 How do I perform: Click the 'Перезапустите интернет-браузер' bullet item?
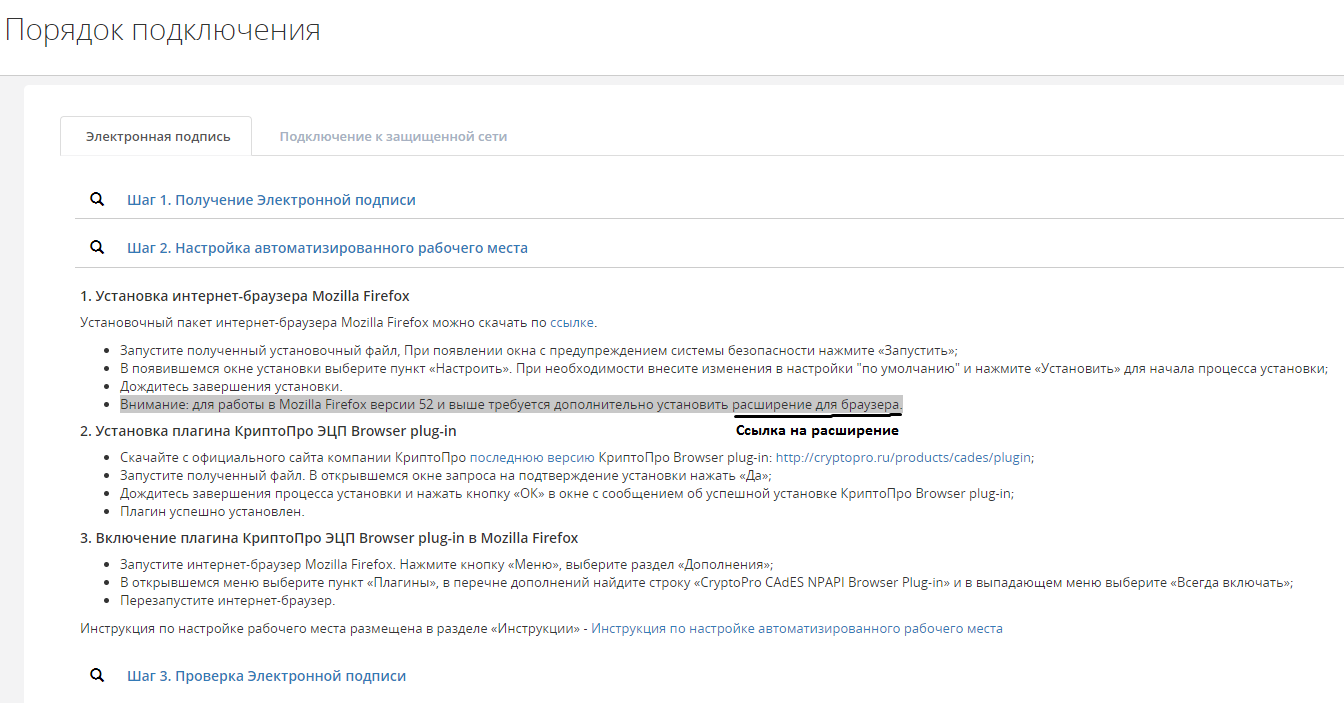[x=227, y=600]
